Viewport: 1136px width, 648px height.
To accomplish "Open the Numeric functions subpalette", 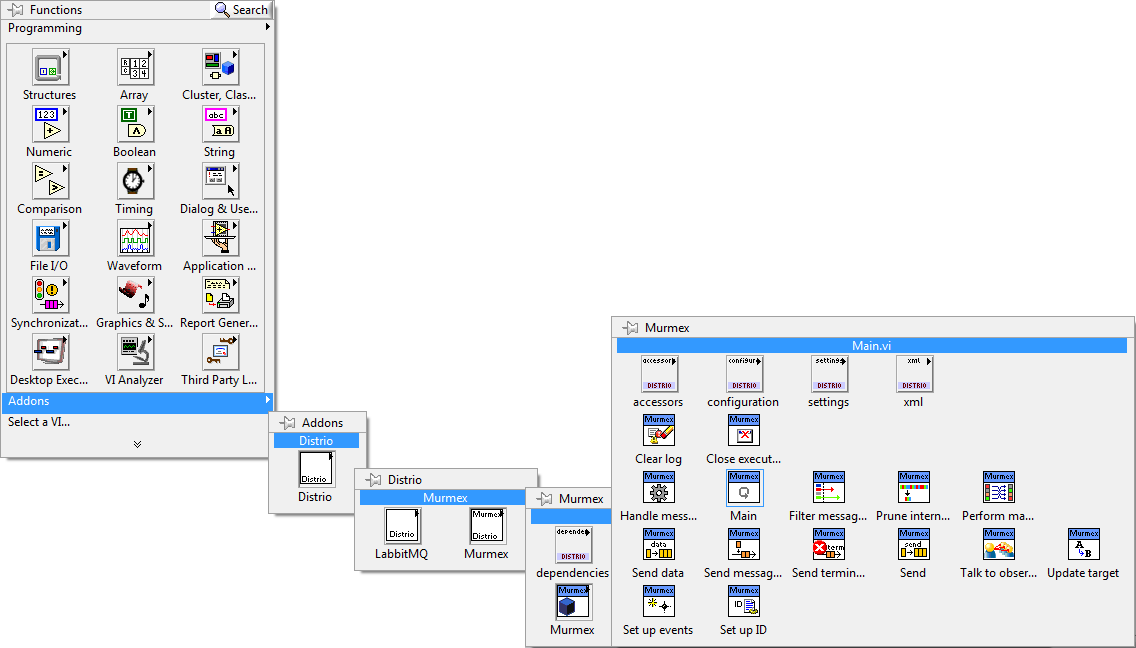I will pos(50,124).
